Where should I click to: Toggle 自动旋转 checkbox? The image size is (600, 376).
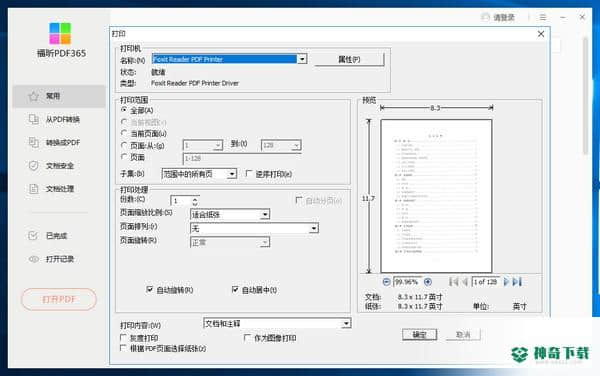pos(150,290)
